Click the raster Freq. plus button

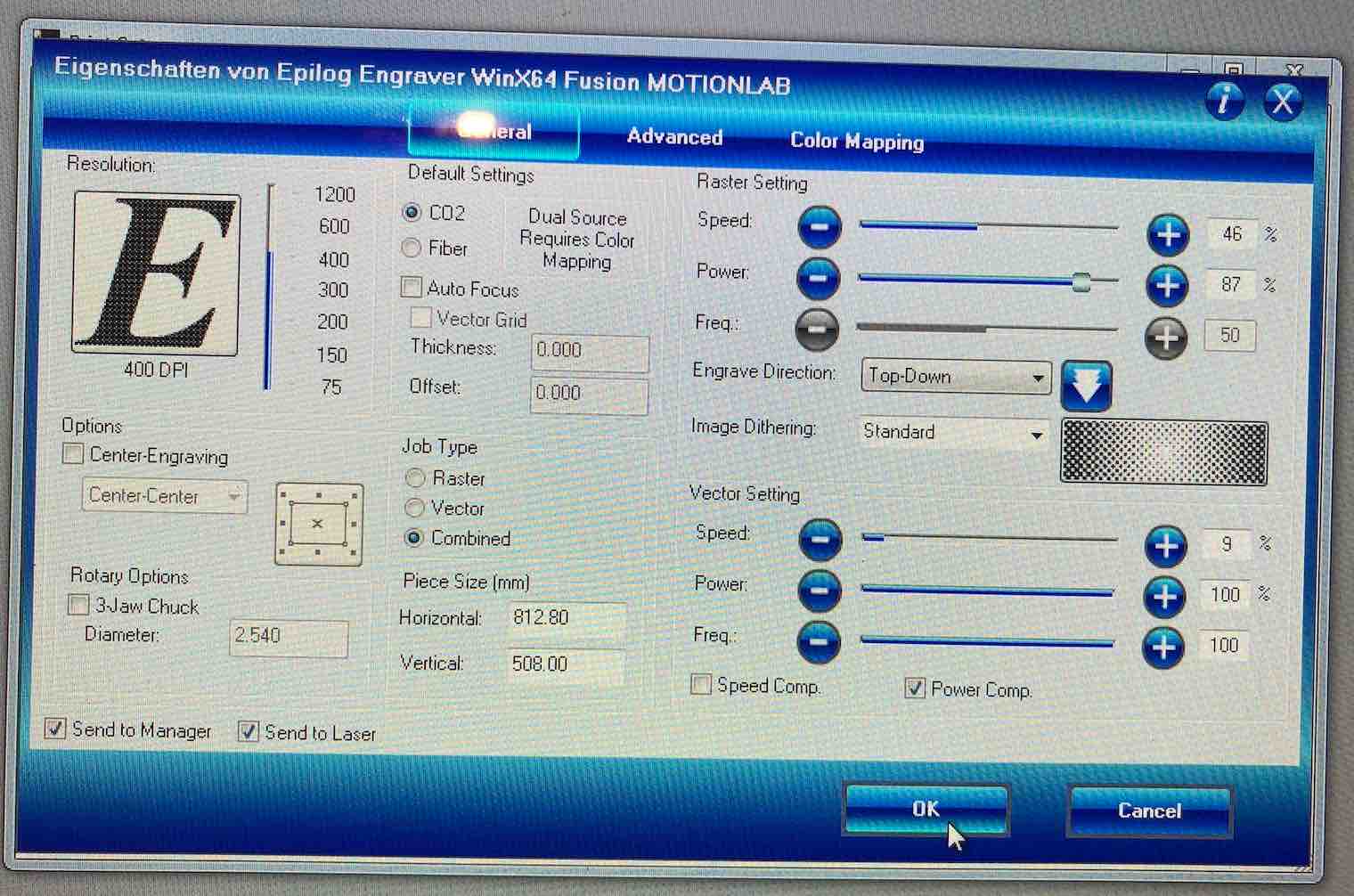[x=1166, y=338]
